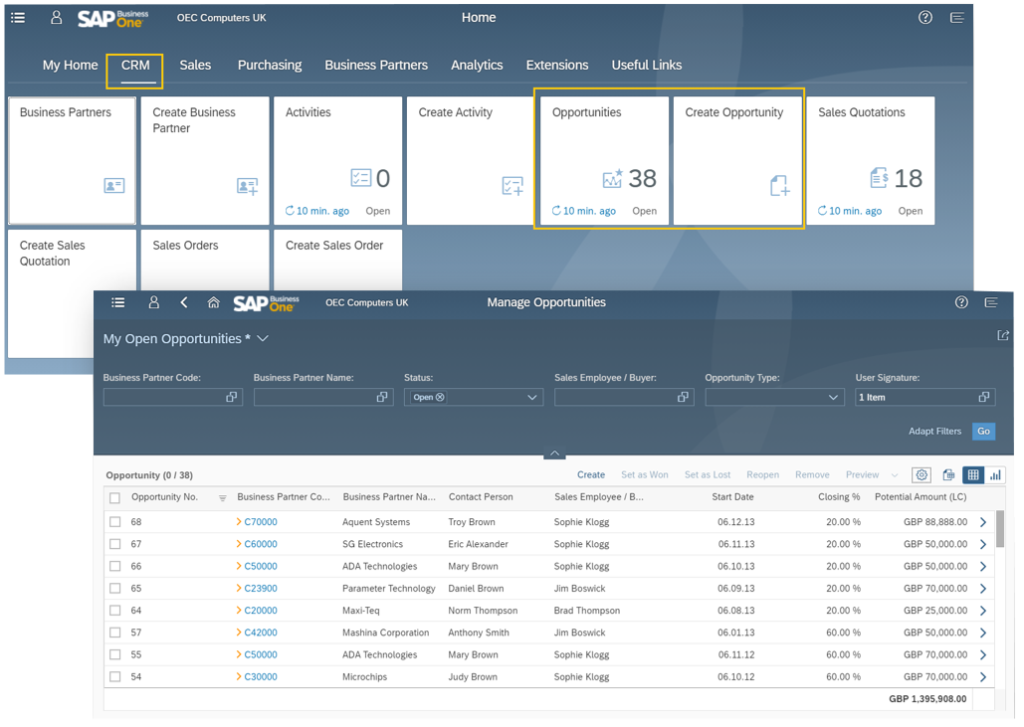Open the Activities tile

point(338,161)
